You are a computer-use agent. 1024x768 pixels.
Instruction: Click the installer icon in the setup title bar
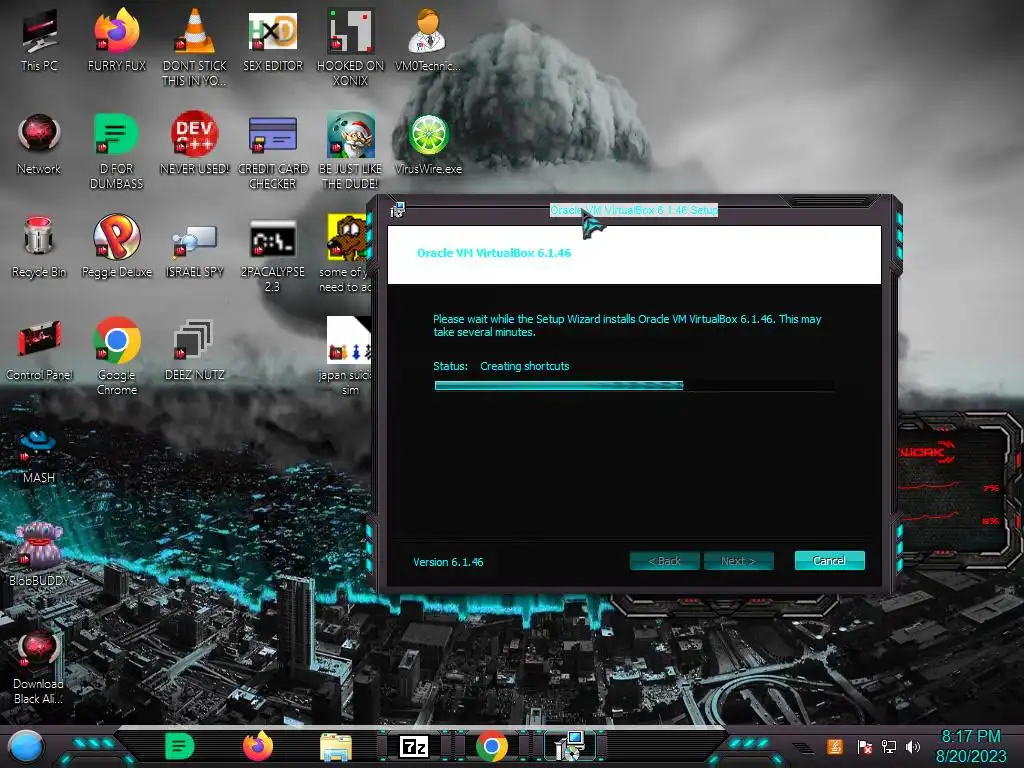point(397,210)
